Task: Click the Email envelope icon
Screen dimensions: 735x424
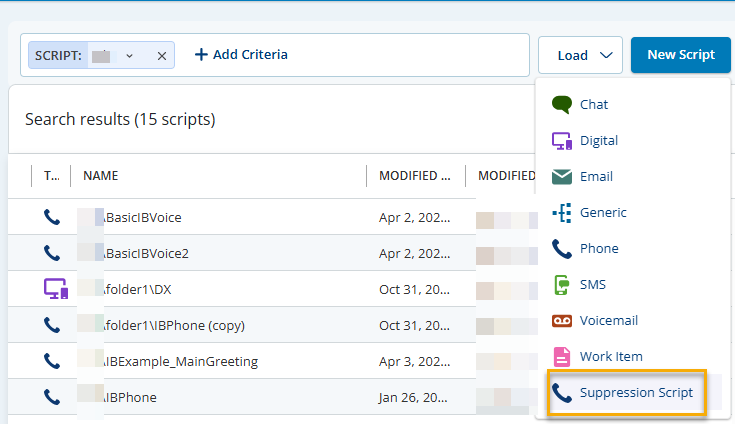Action: point(561,177)
